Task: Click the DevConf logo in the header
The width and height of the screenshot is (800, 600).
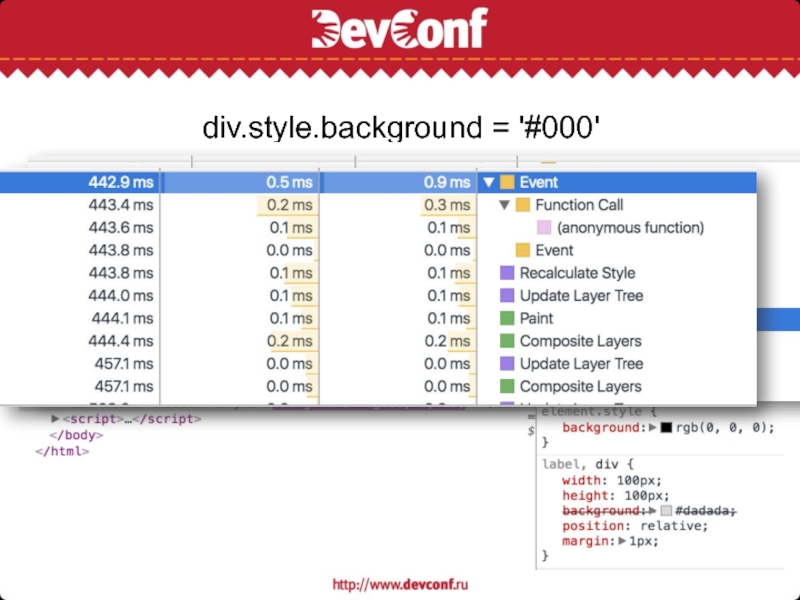Action: [x=399, y=28]
